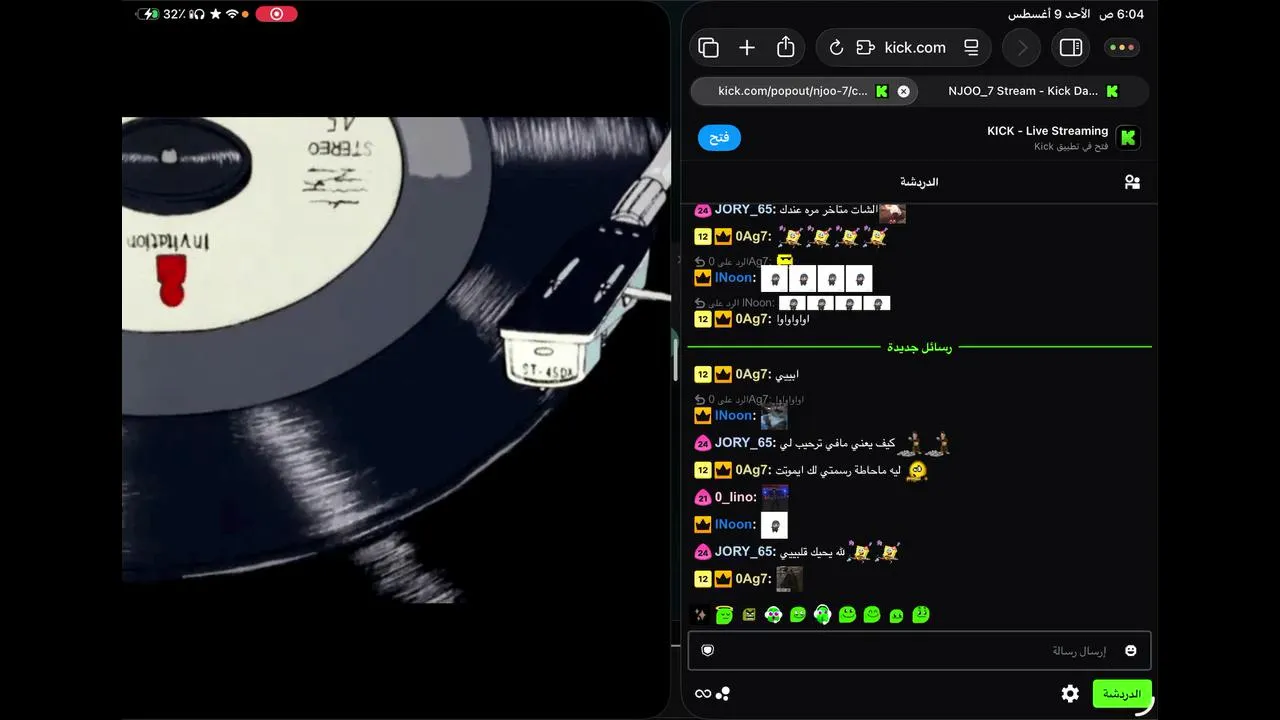Pick the angry olive square emote
Image resolution: width=1280 pixels, height=720 pixels.
(749, 614)
